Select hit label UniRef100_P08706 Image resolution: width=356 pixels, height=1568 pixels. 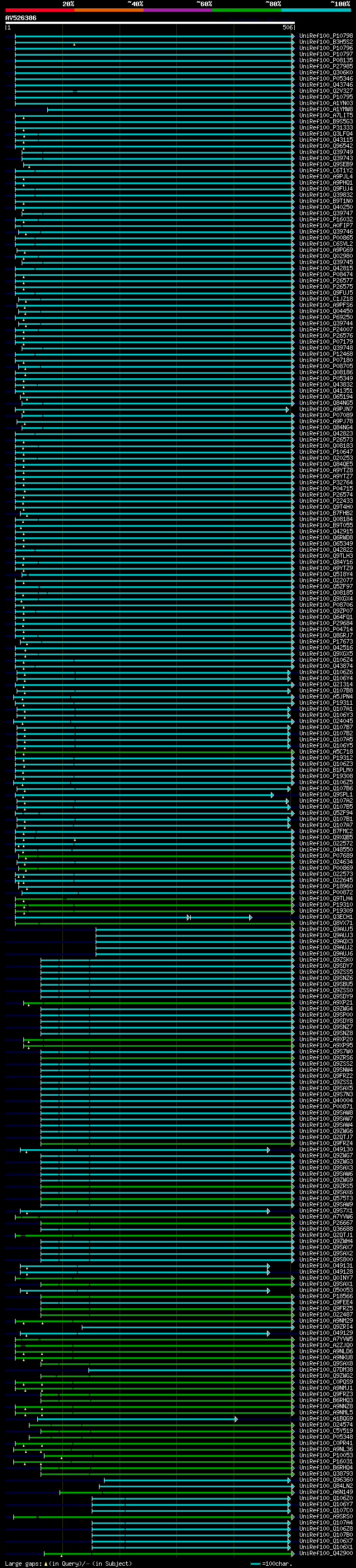point(326,605)
